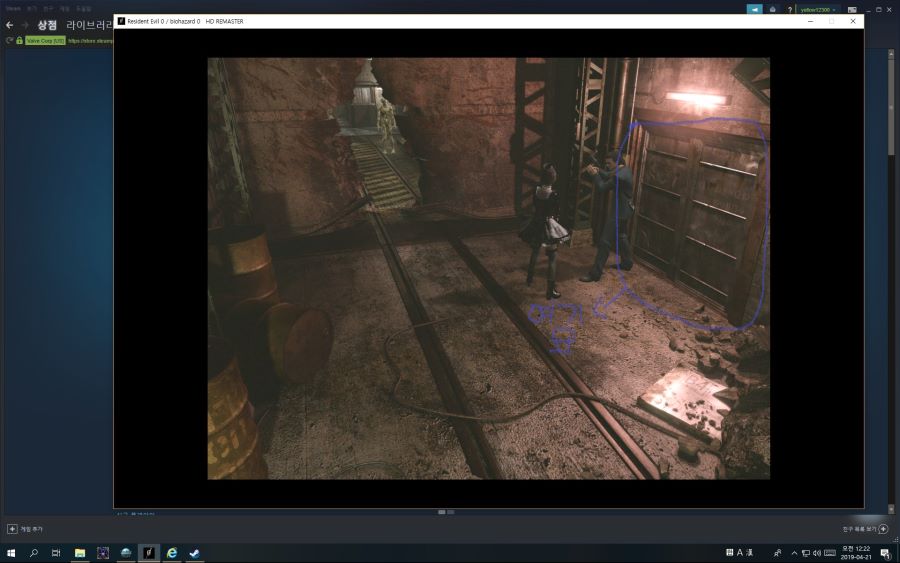Open the 라이브러리 (Library) tab

[89, 25]
